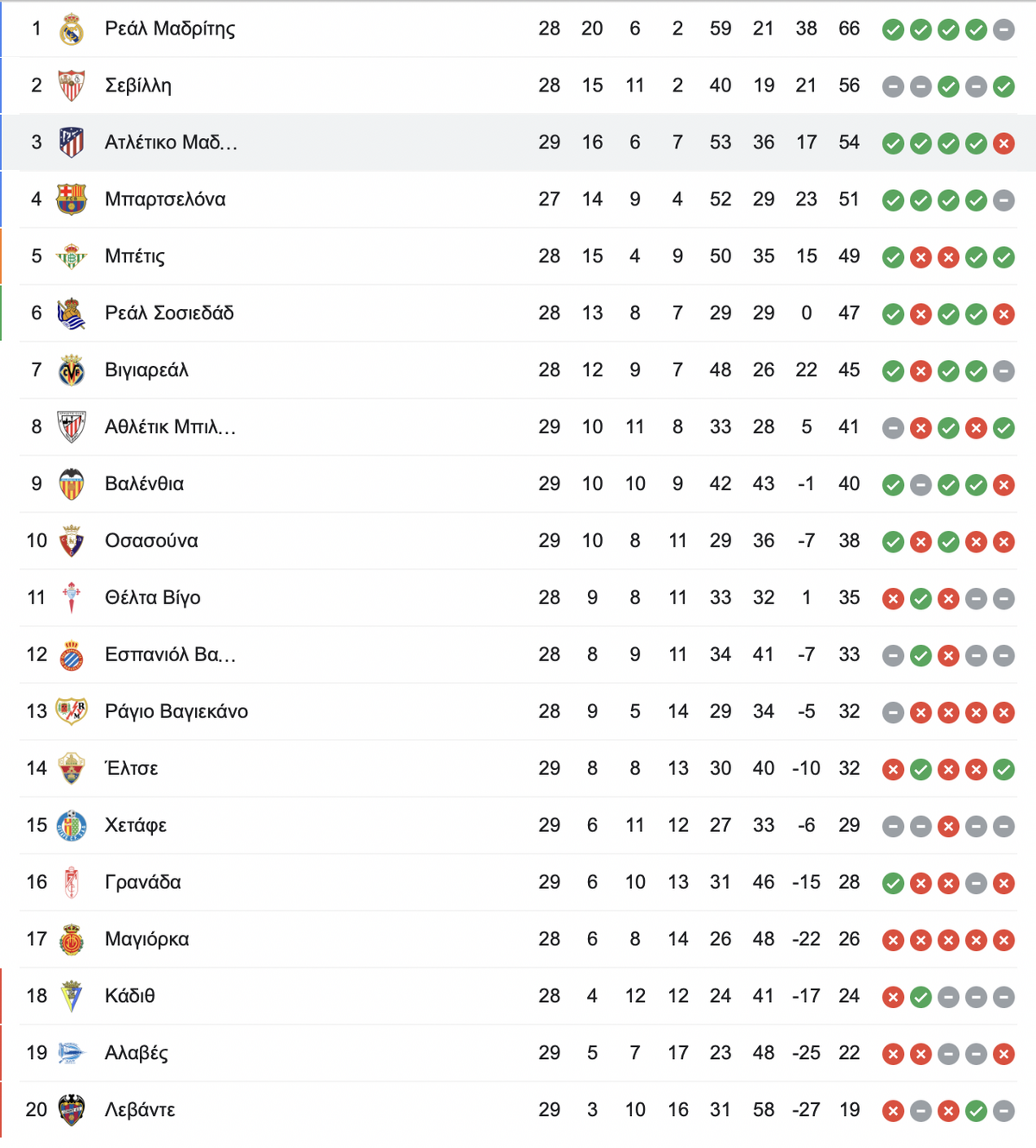
Task: Click Levante's green win form icon
Action: (x=976, y=1112)
